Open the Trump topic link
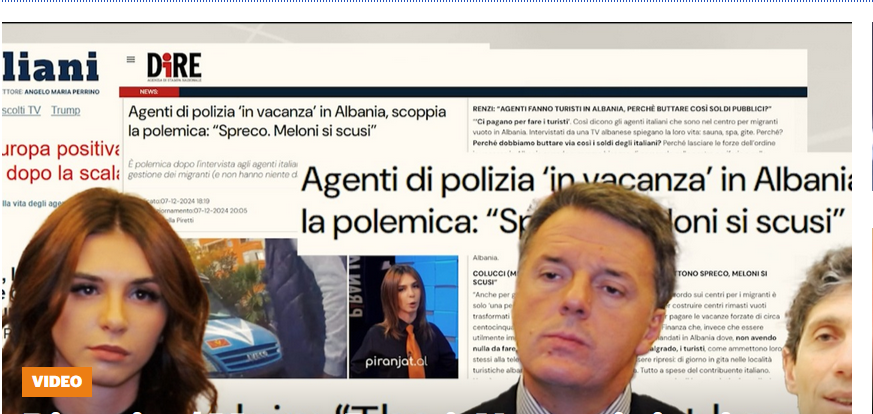The height and width of the screenshot is (414, 873). [66, 110]
